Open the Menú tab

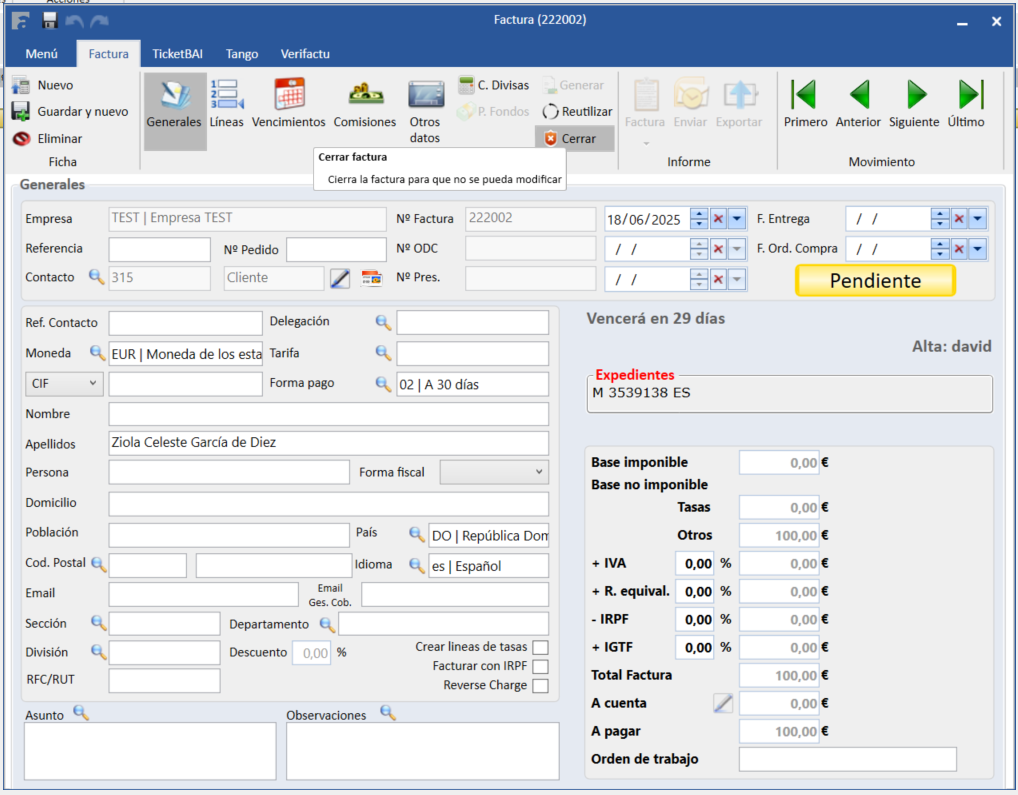[42, 54]
